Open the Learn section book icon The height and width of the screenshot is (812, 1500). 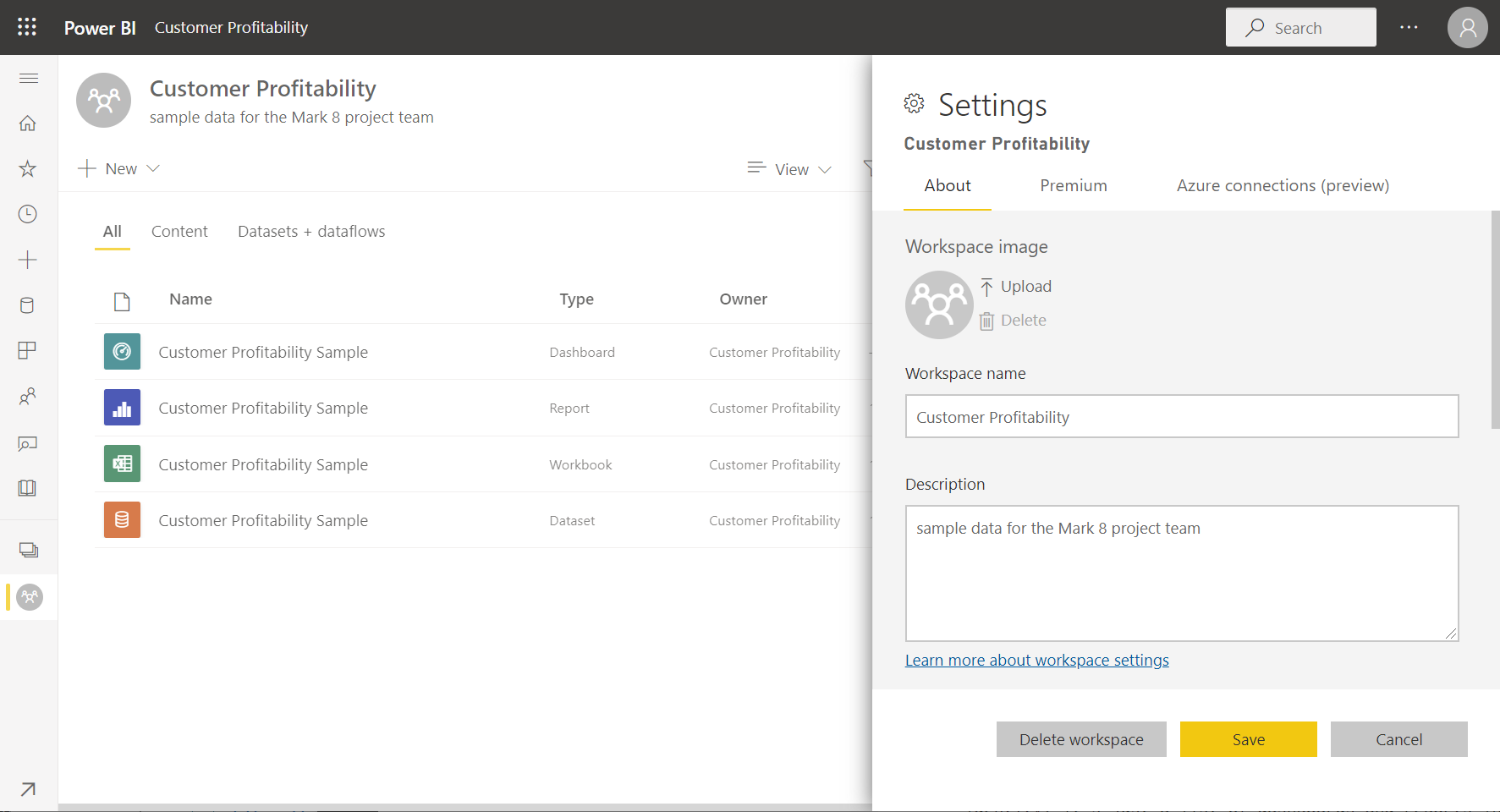(x=28, y=488)
